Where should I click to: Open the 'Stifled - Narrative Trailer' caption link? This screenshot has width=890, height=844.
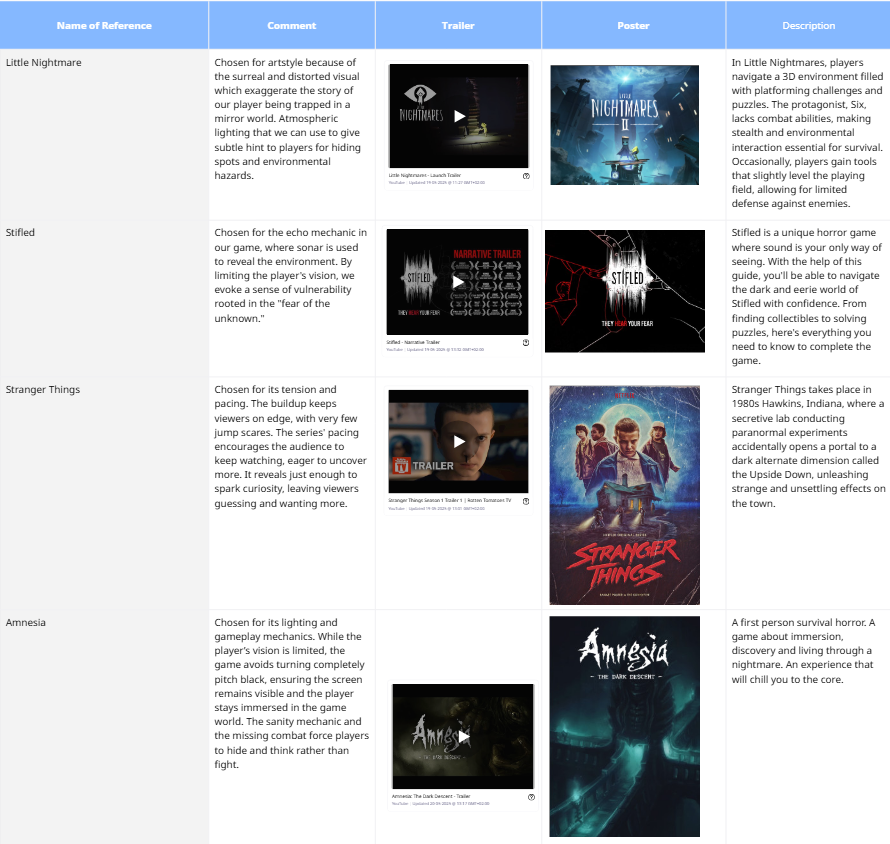click(x=413, y=342)
